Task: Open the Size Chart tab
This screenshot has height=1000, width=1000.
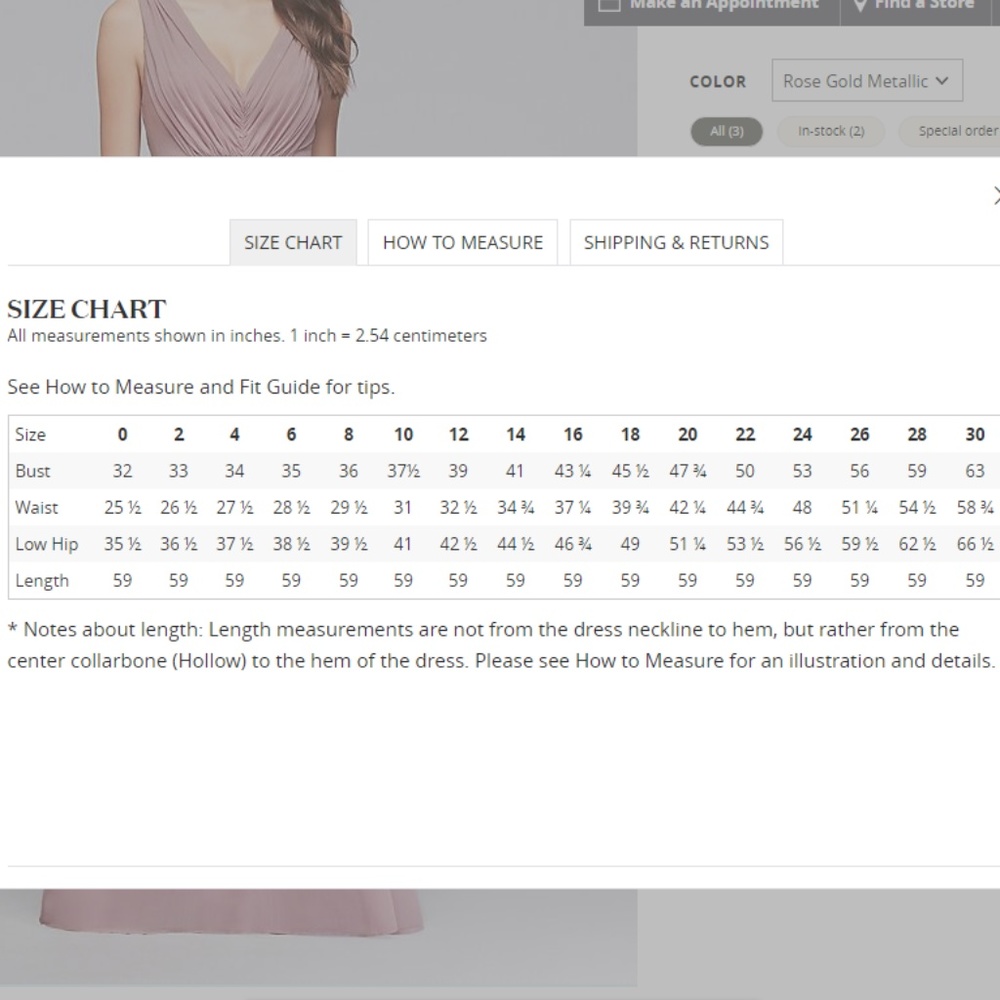Action: pos(293,242)
